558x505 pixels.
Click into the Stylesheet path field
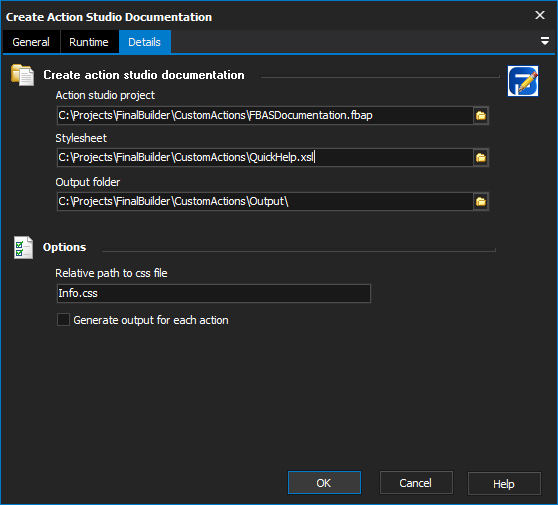[265, 157]
